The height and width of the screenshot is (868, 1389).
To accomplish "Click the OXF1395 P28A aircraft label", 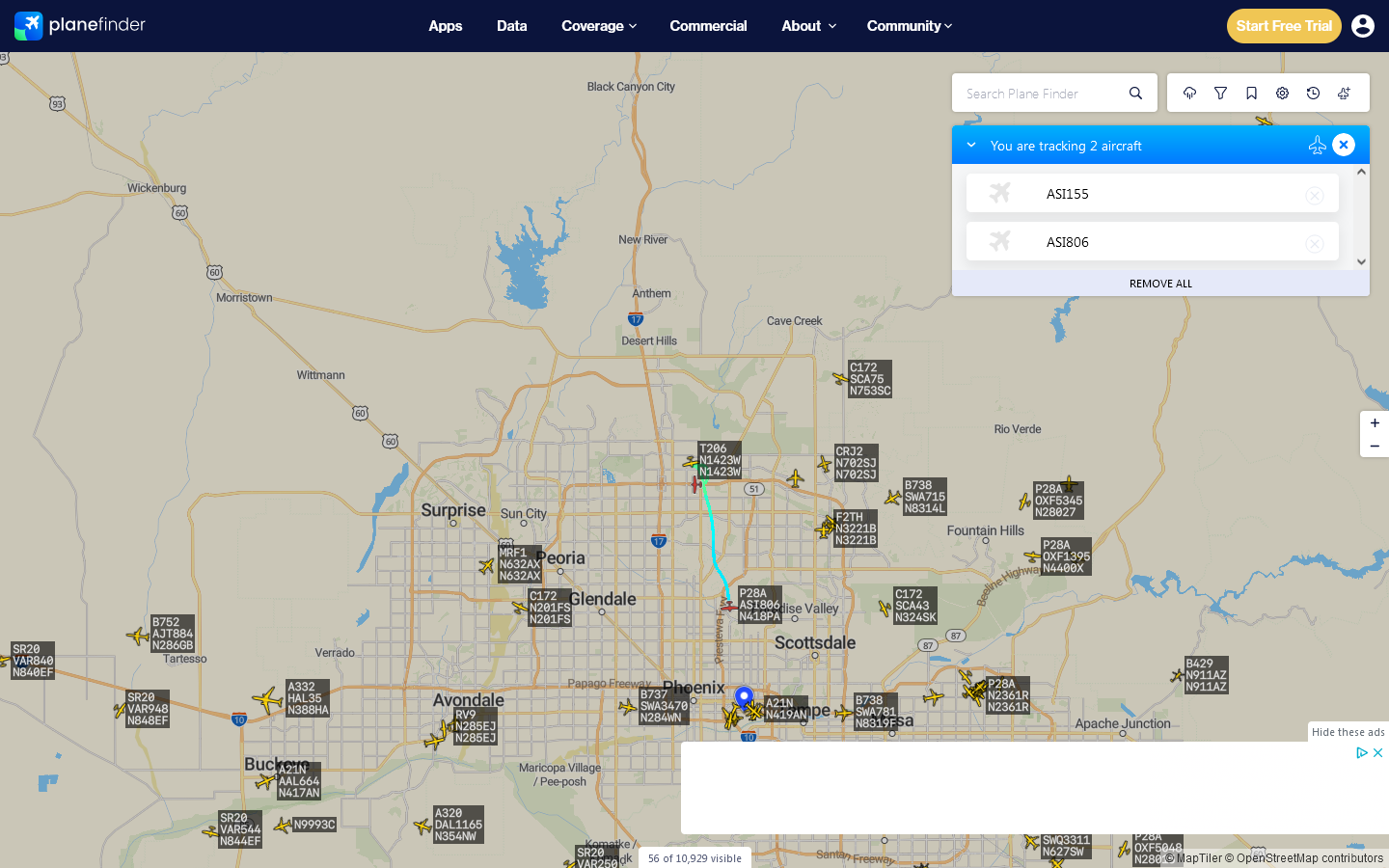I will (1066, 556).
